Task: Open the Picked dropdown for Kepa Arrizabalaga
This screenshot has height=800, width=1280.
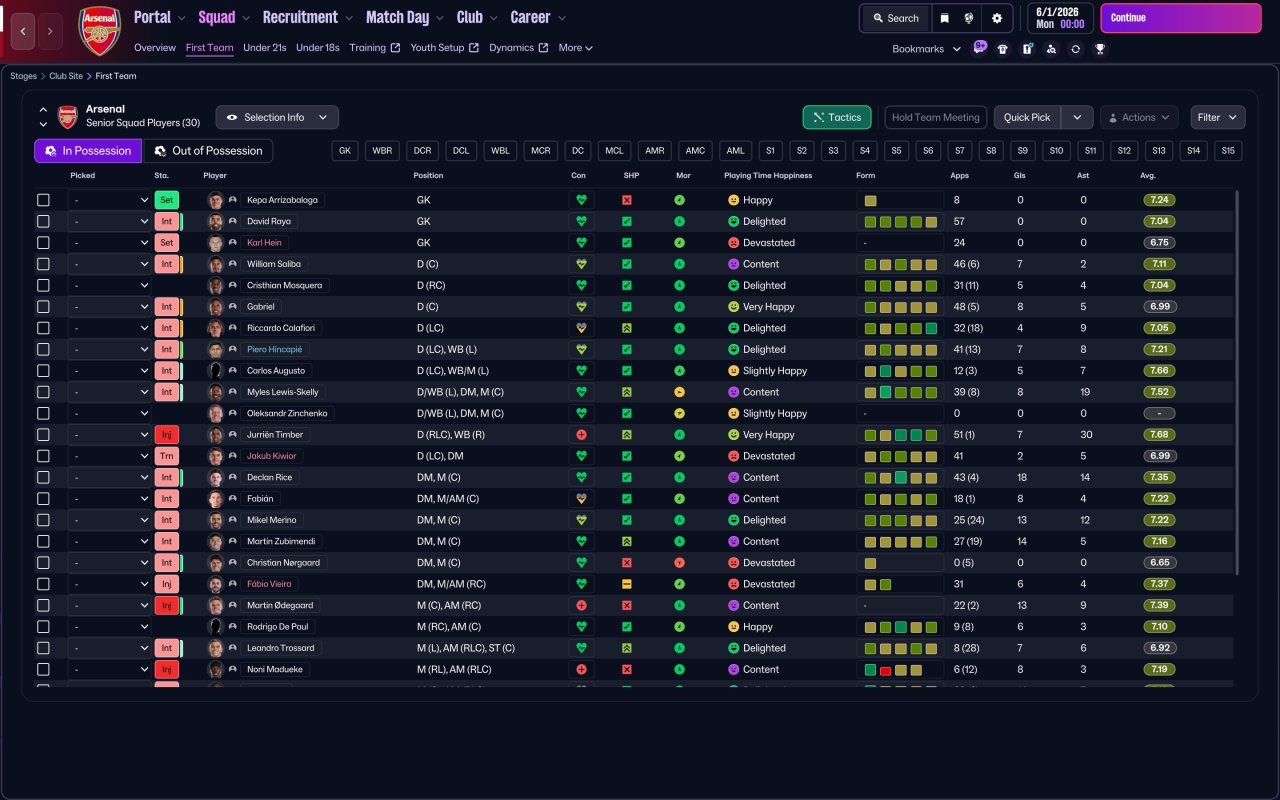Action: [x=109, y=200]
